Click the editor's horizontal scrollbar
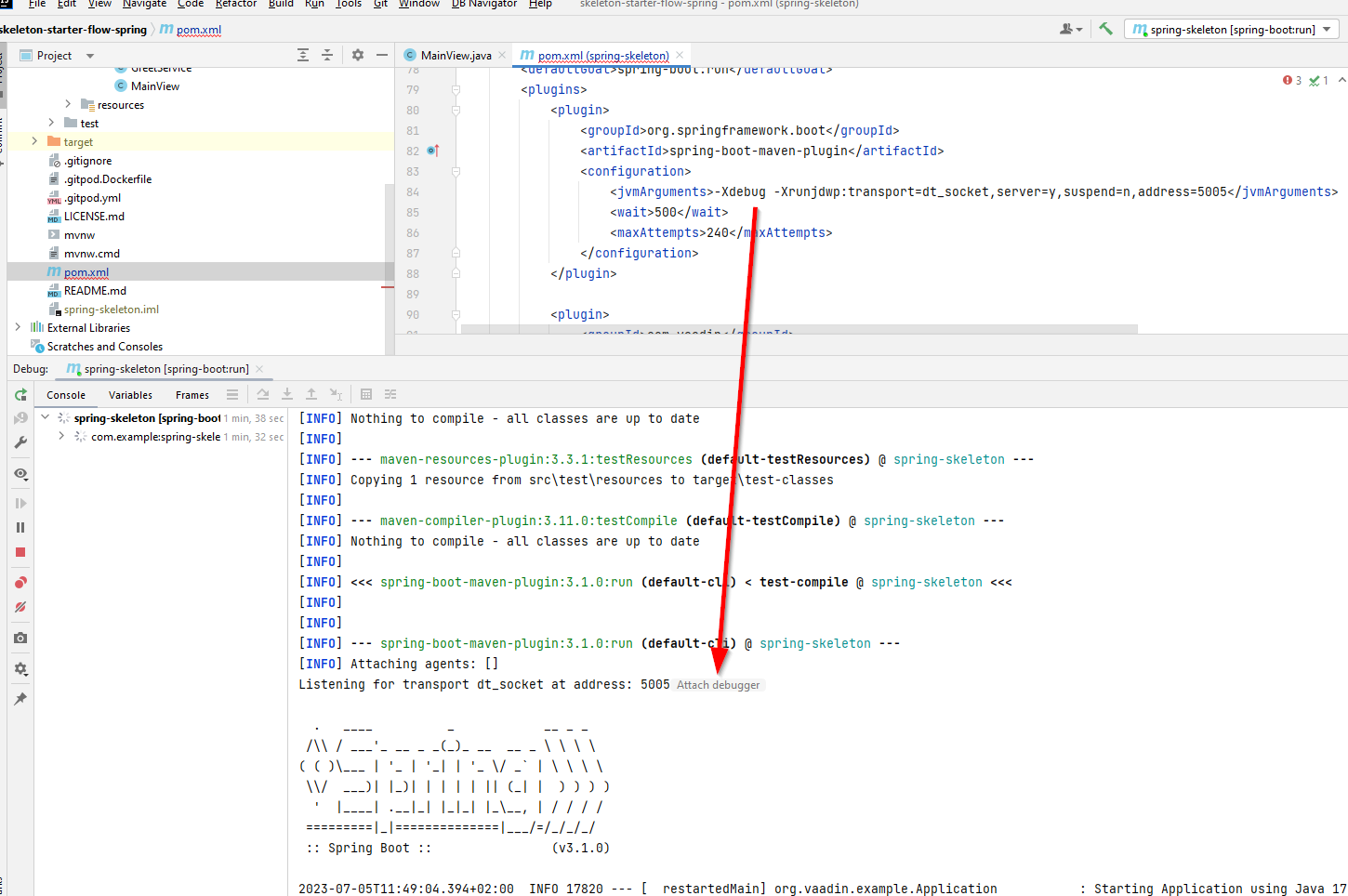Screen dimensions: 1348x896 pyautogui.click(x=799, y=329)
